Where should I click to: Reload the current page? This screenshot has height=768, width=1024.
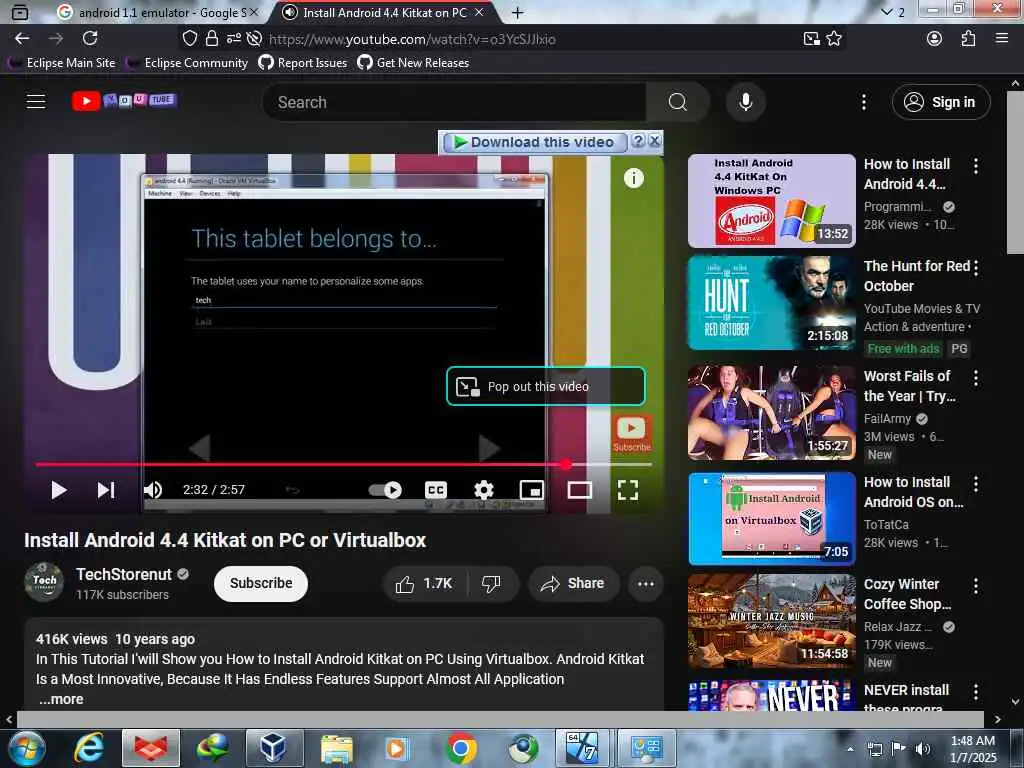pyautogui.click(x=90, y=39)
